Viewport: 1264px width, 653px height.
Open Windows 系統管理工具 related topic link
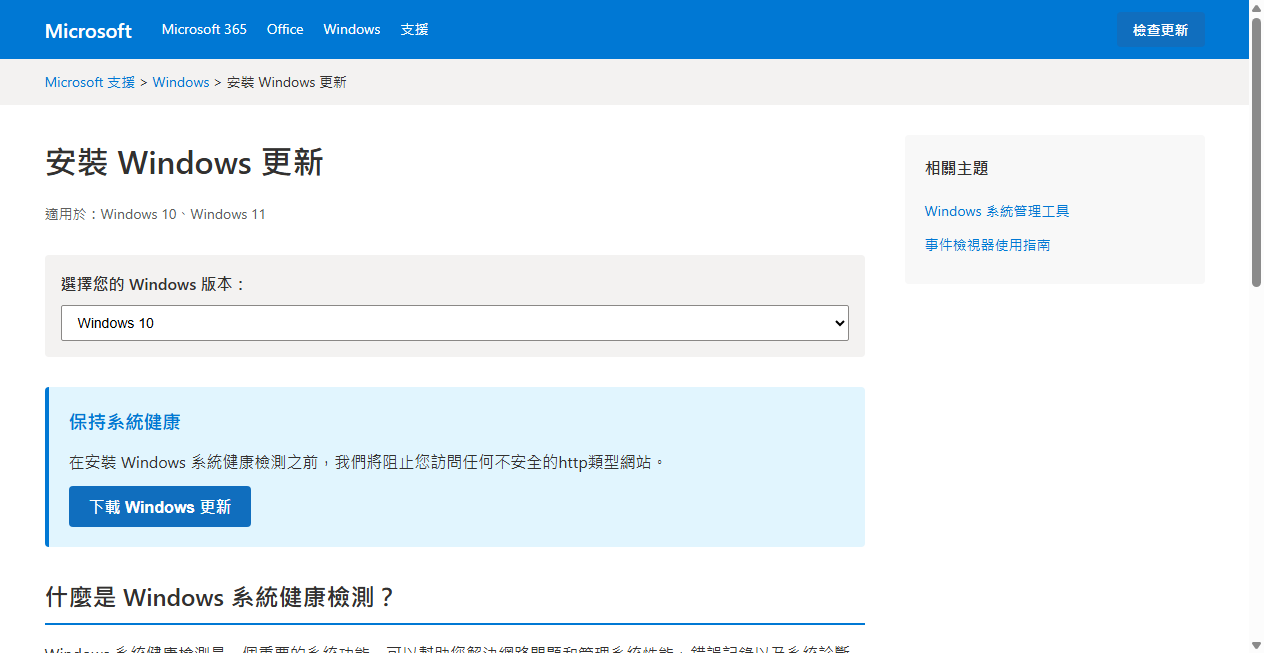click(997, 211)
